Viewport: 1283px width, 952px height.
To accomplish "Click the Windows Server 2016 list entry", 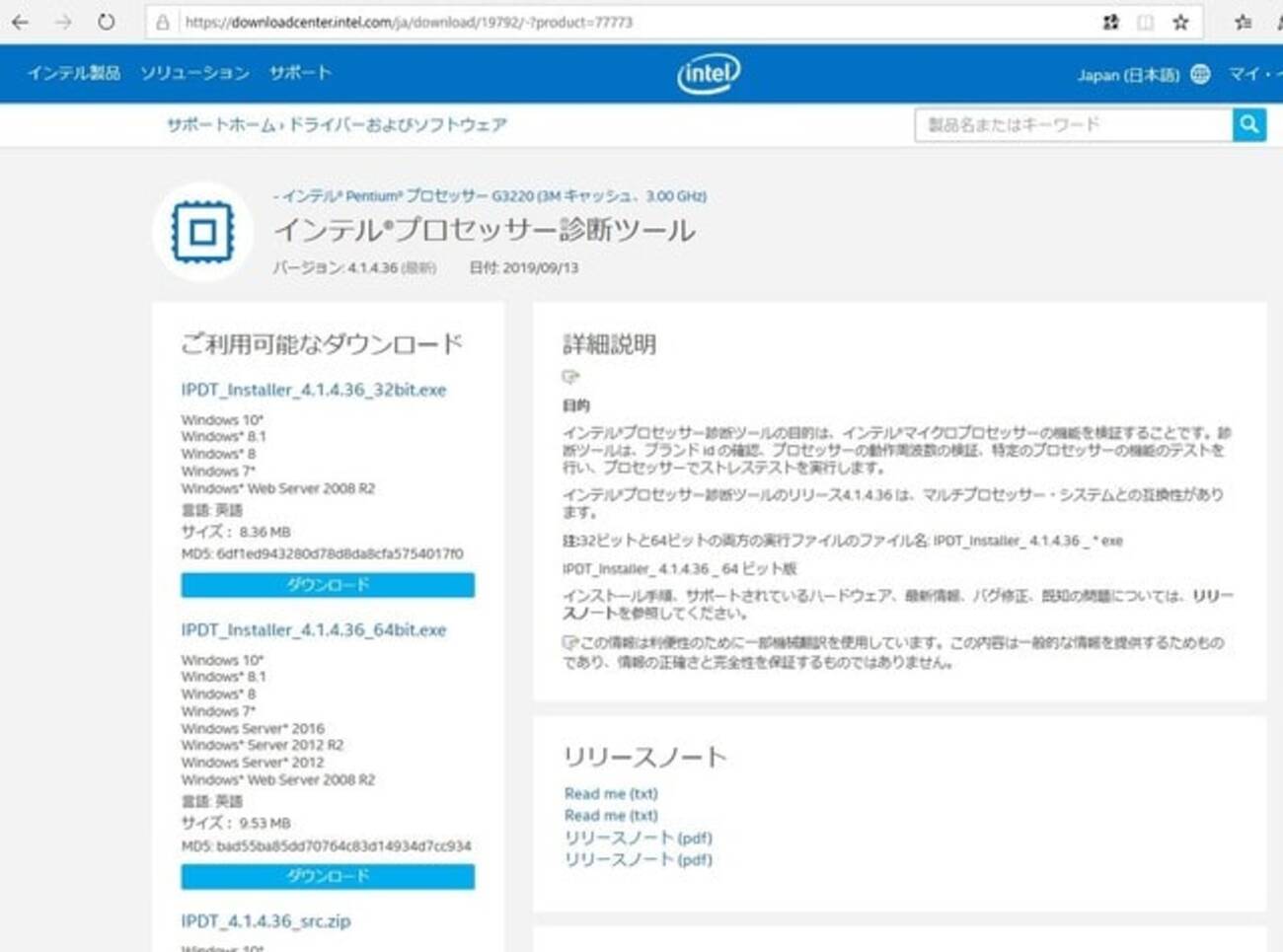I will pos(253,728).
